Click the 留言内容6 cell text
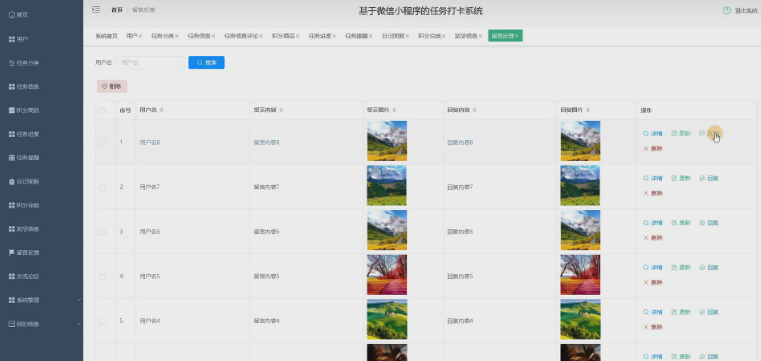Viewport: 761px width, 361px height. point(266,232)
